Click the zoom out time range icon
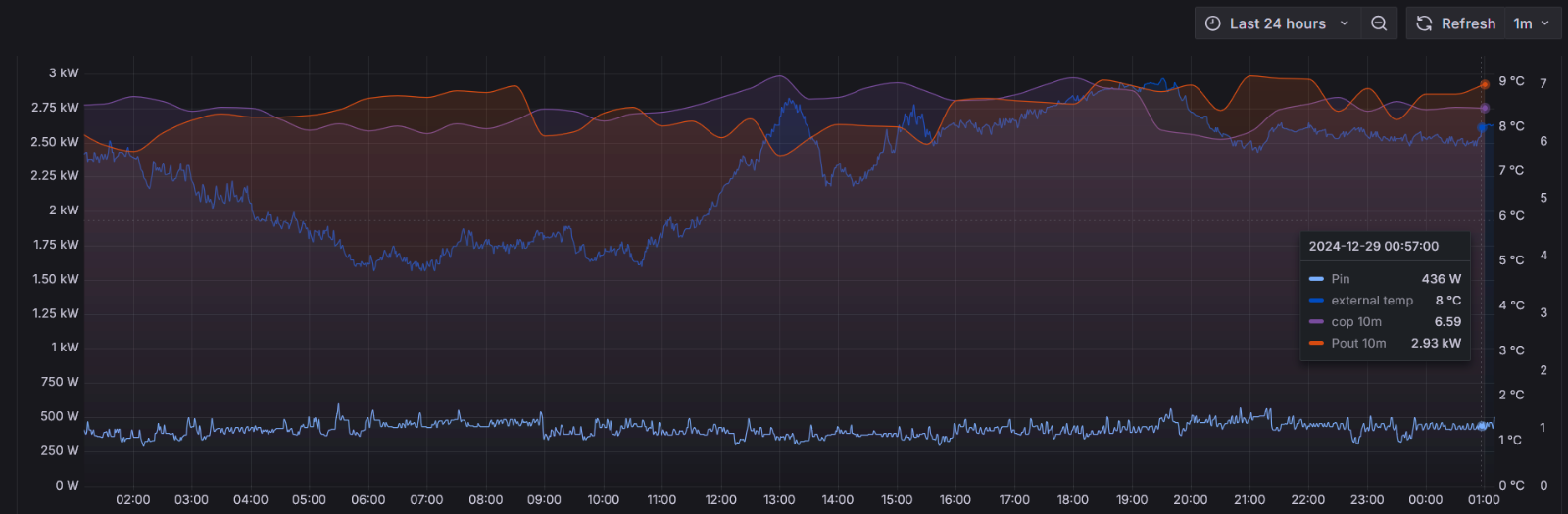Image resolution: width=1568 pixels, height=514 pixels. (1379, 23)
